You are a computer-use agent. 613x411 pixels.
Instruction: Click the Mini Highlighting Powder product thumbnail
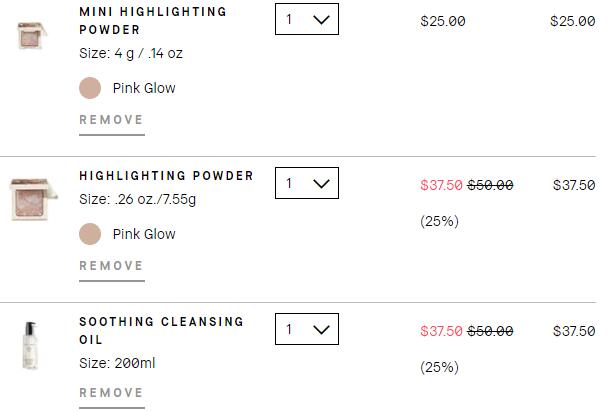pos(32,36)
